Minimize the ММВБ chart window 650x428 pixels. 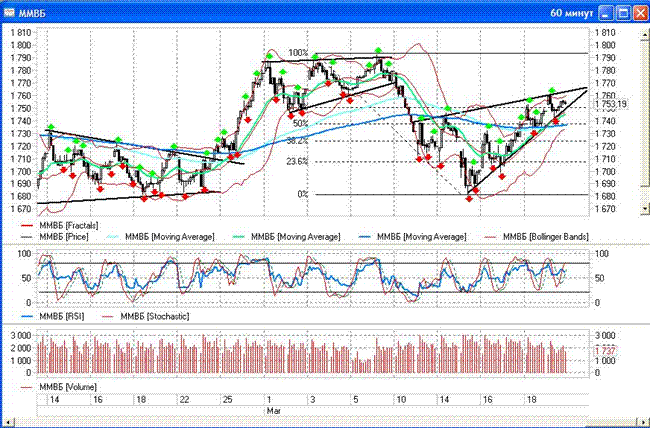tap(606, 13)
